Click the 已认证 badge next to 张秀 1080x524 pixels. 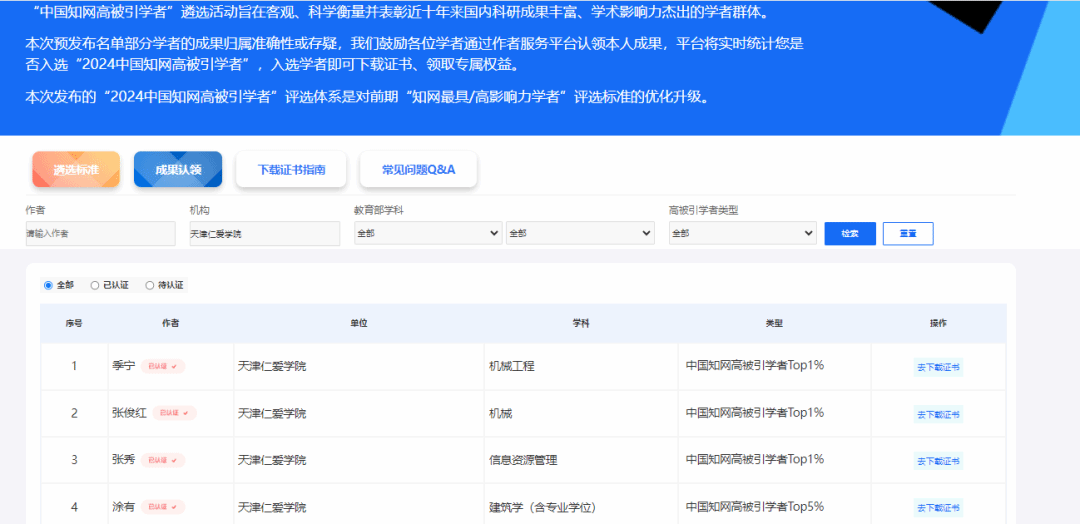163,460
